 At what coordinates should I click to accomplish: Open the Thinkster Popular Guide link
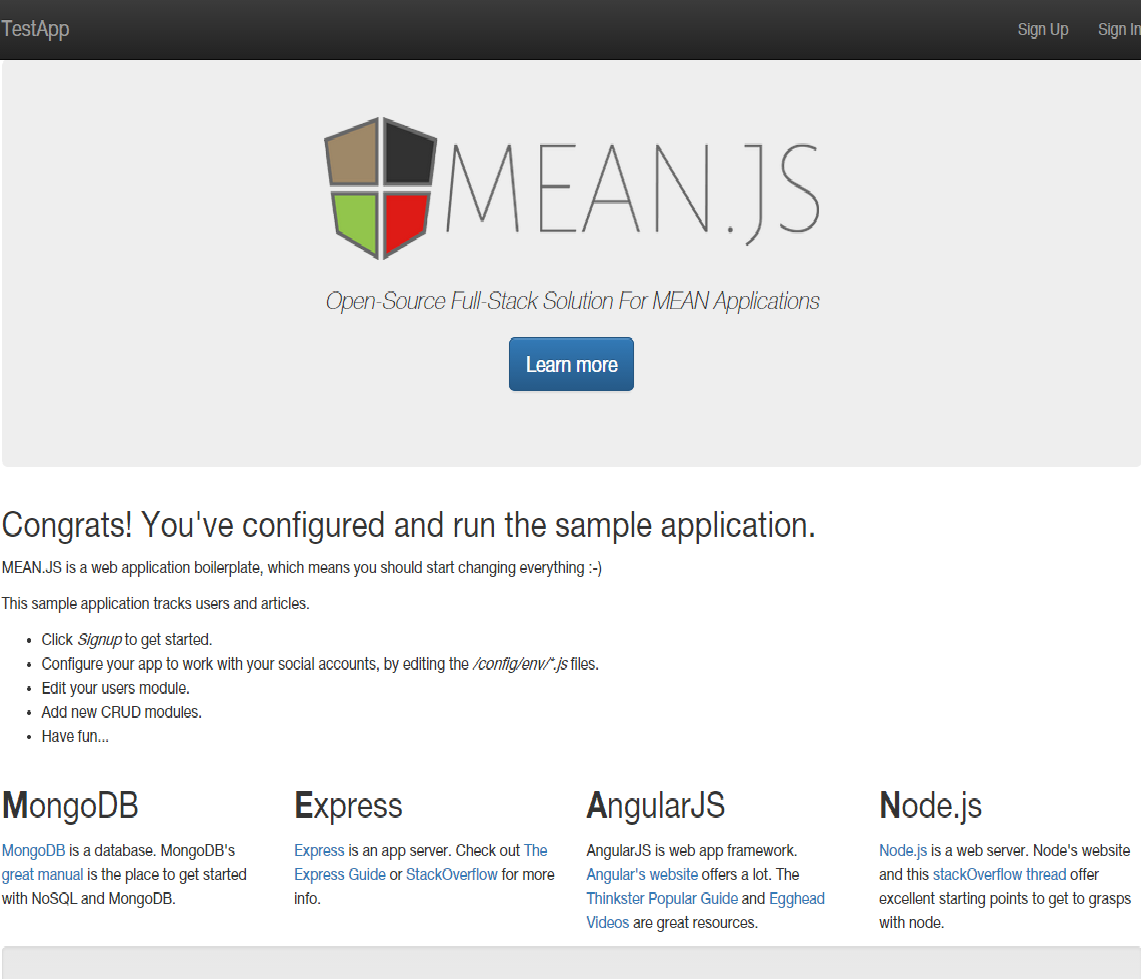point(661,898)
